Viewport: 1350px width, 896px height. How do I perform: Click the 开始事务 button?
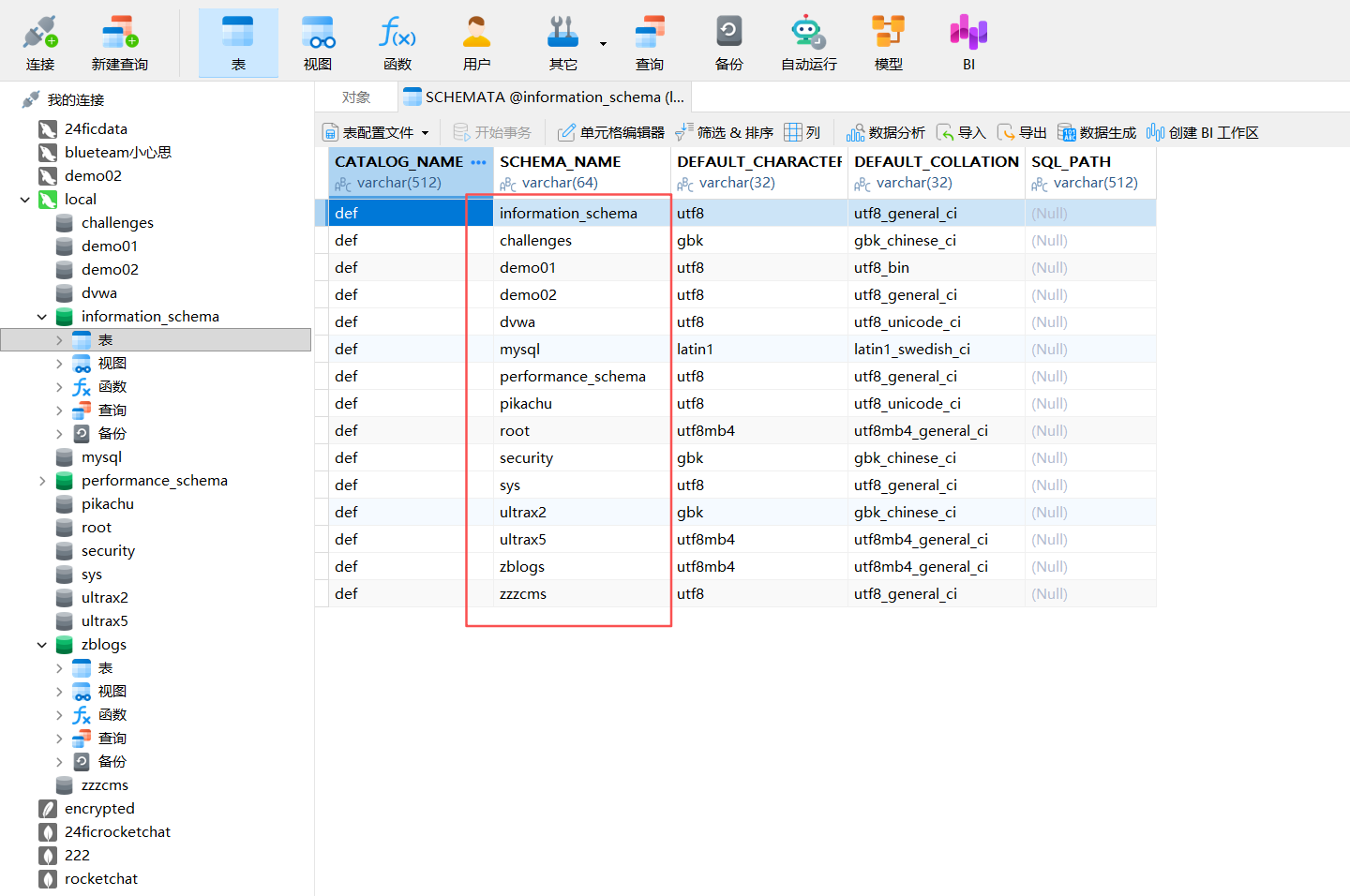(x=492, y=132)
